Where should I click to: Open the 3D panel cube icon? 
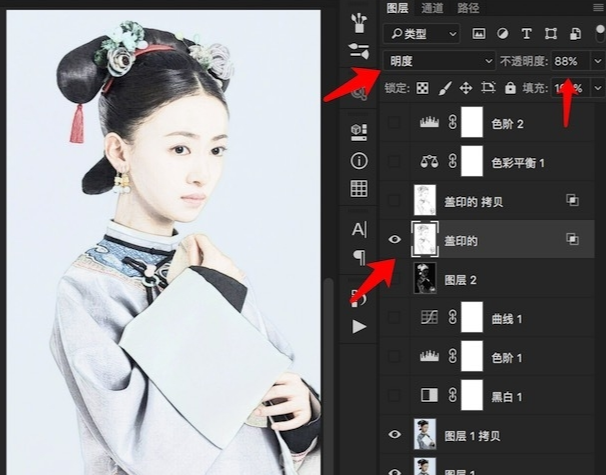pos(359,133)
